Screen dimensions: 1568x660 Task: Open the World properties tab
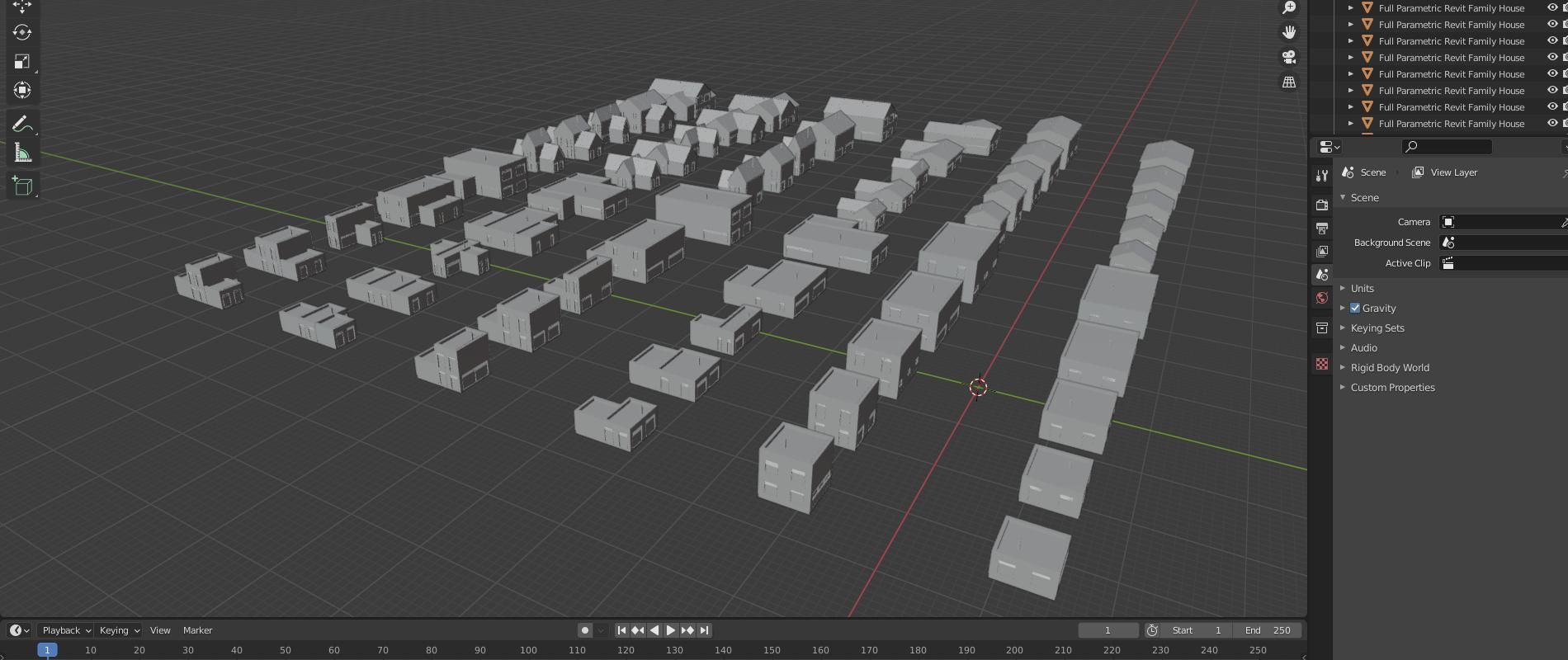[x=1322, y=297]
